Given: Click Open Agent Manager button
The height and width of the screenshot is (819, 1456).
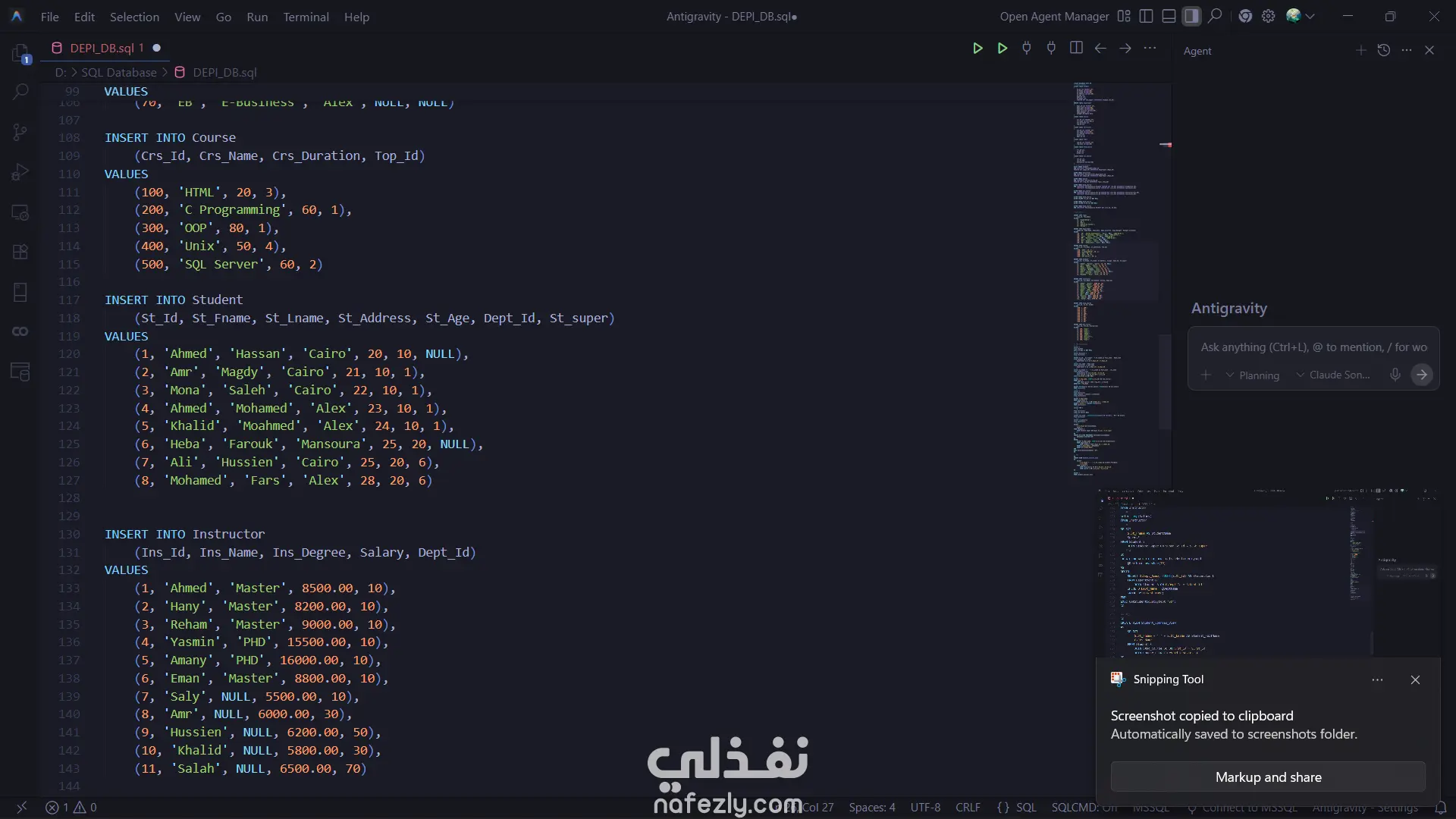Looking at the screenshot, I should tap(1054, 16).
